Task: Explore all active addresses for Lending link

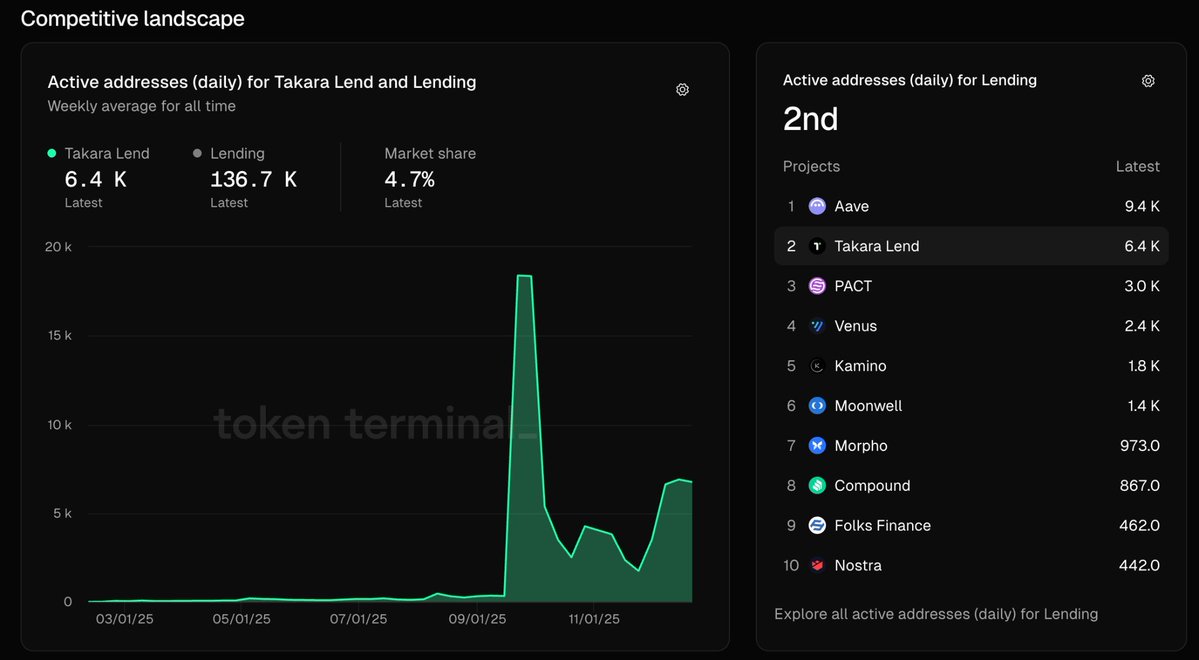Action: click(935, 614)
